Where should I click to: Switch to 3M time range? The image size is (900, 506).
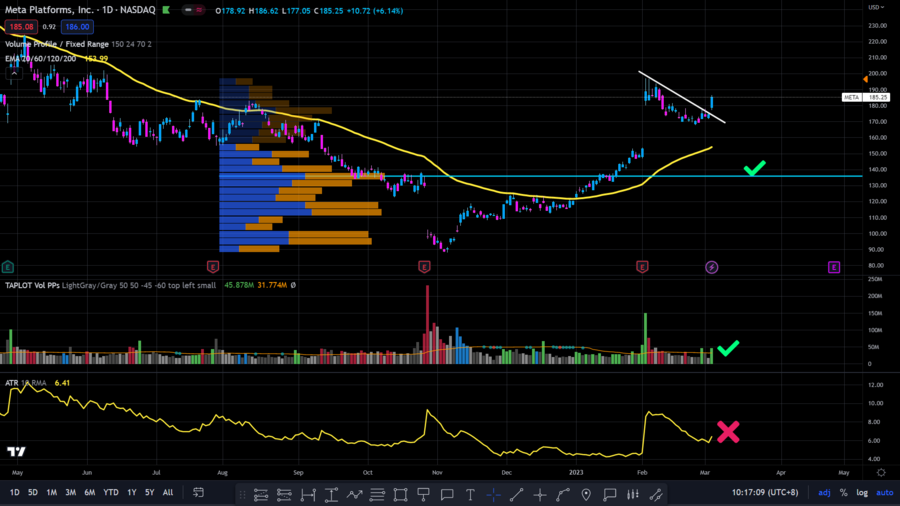tap(71, 492)
